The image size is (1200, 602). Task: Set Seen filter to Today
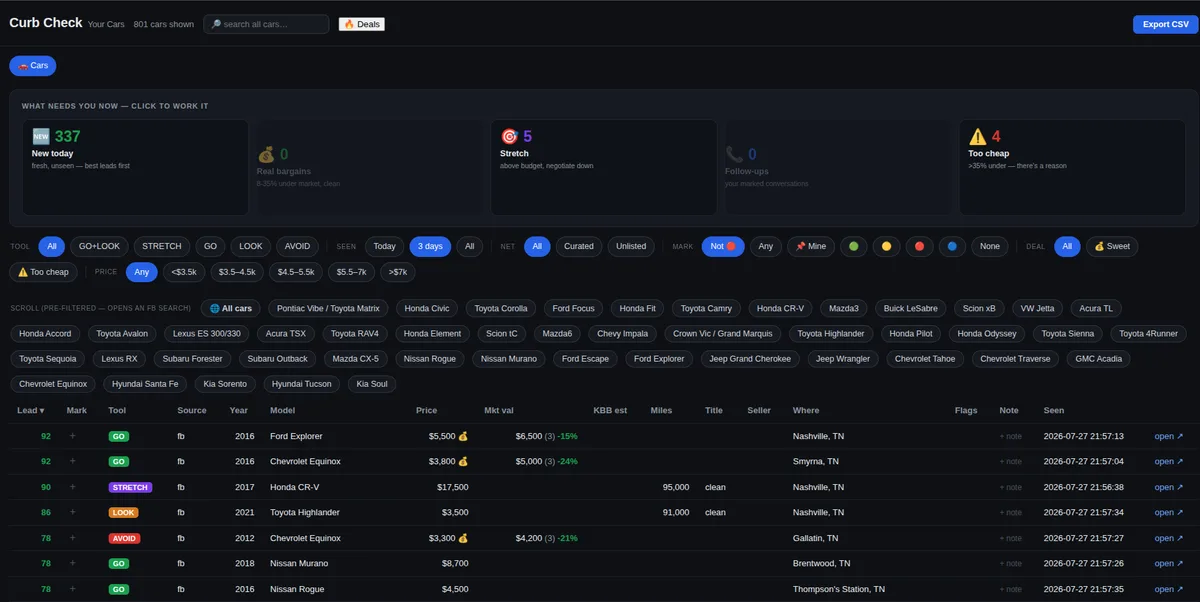(384, 246)
